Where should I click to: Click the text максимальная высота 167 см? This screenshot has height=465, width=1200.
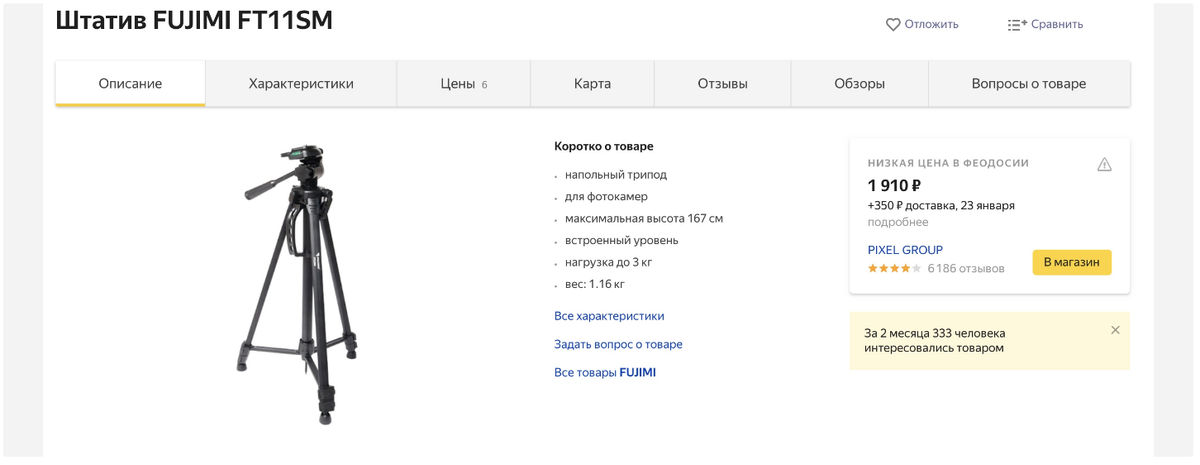click(x=644, y=218)
